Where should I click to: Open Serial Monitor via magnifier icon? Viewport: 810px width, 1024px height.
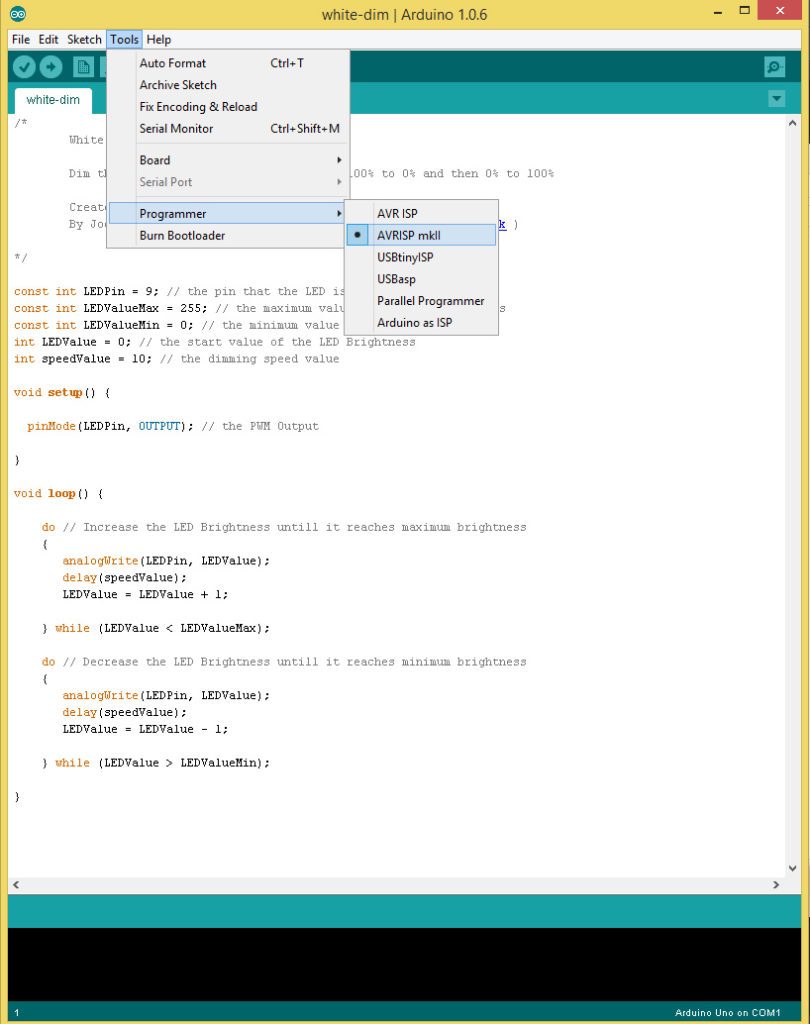774,67
